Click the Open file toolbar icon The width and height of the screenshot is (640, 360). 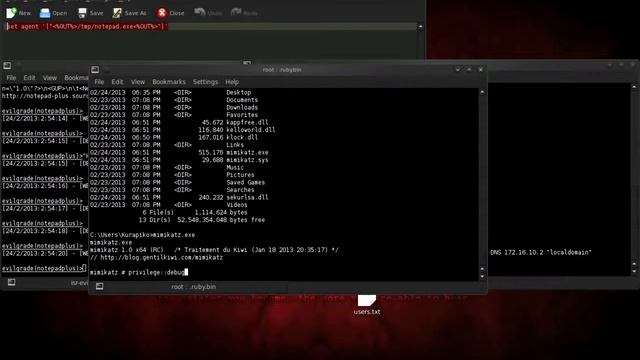(45, 13)
